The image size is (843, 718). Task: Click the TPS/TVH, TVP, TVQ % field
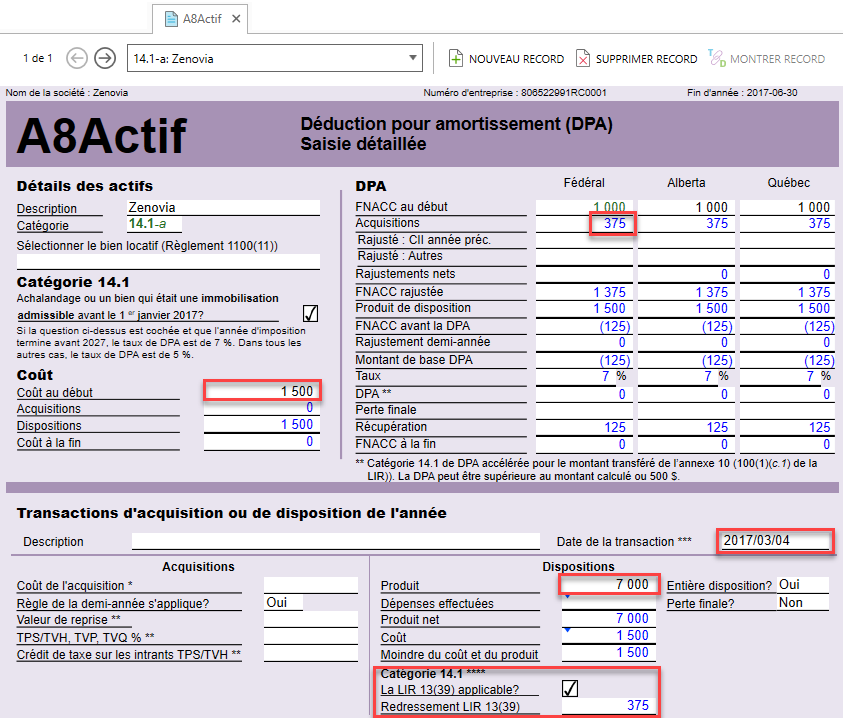pyautogui.click(x=311, y=637)
